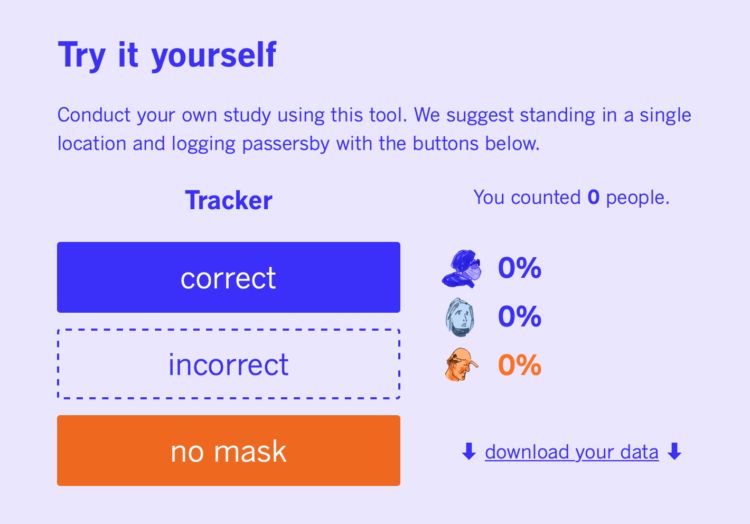Click the 0% beside the masked face
This screenshot has height=524, width=750.
519,268
